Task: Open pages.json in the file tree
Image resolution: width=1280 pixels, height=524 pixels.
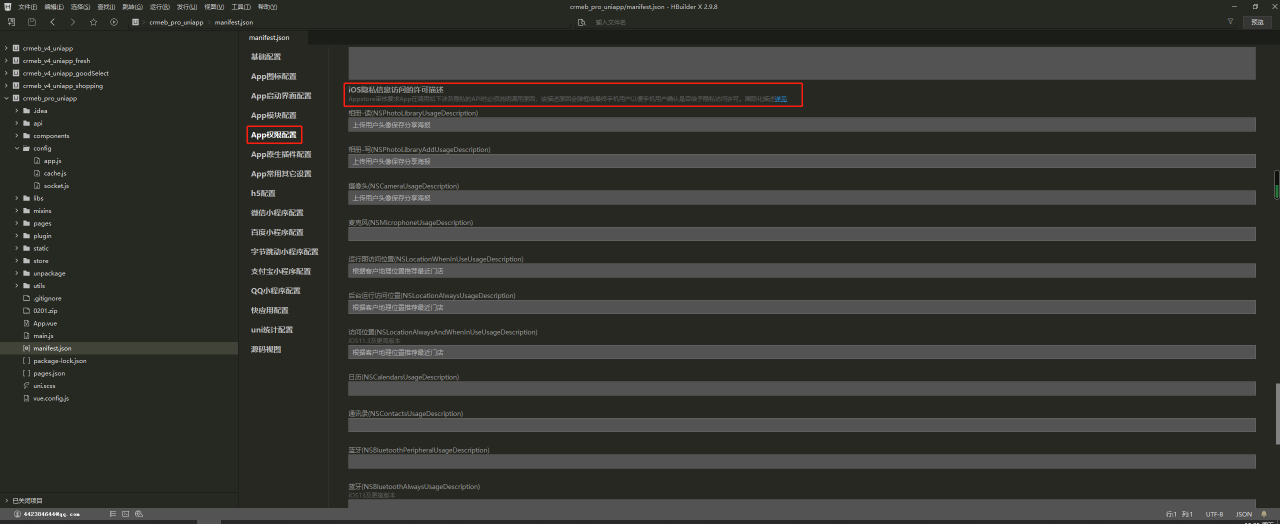Action: tap(49, 373)
